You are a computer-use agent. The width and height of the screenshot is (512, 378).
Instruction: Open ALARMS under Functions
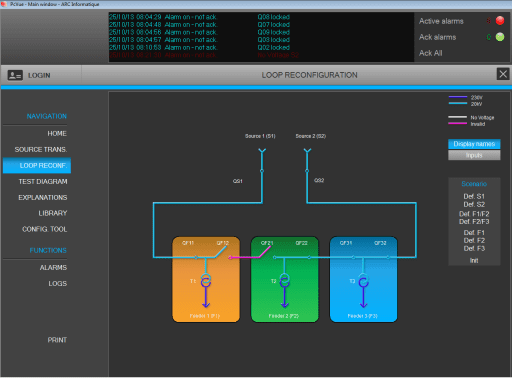[53, 268]
